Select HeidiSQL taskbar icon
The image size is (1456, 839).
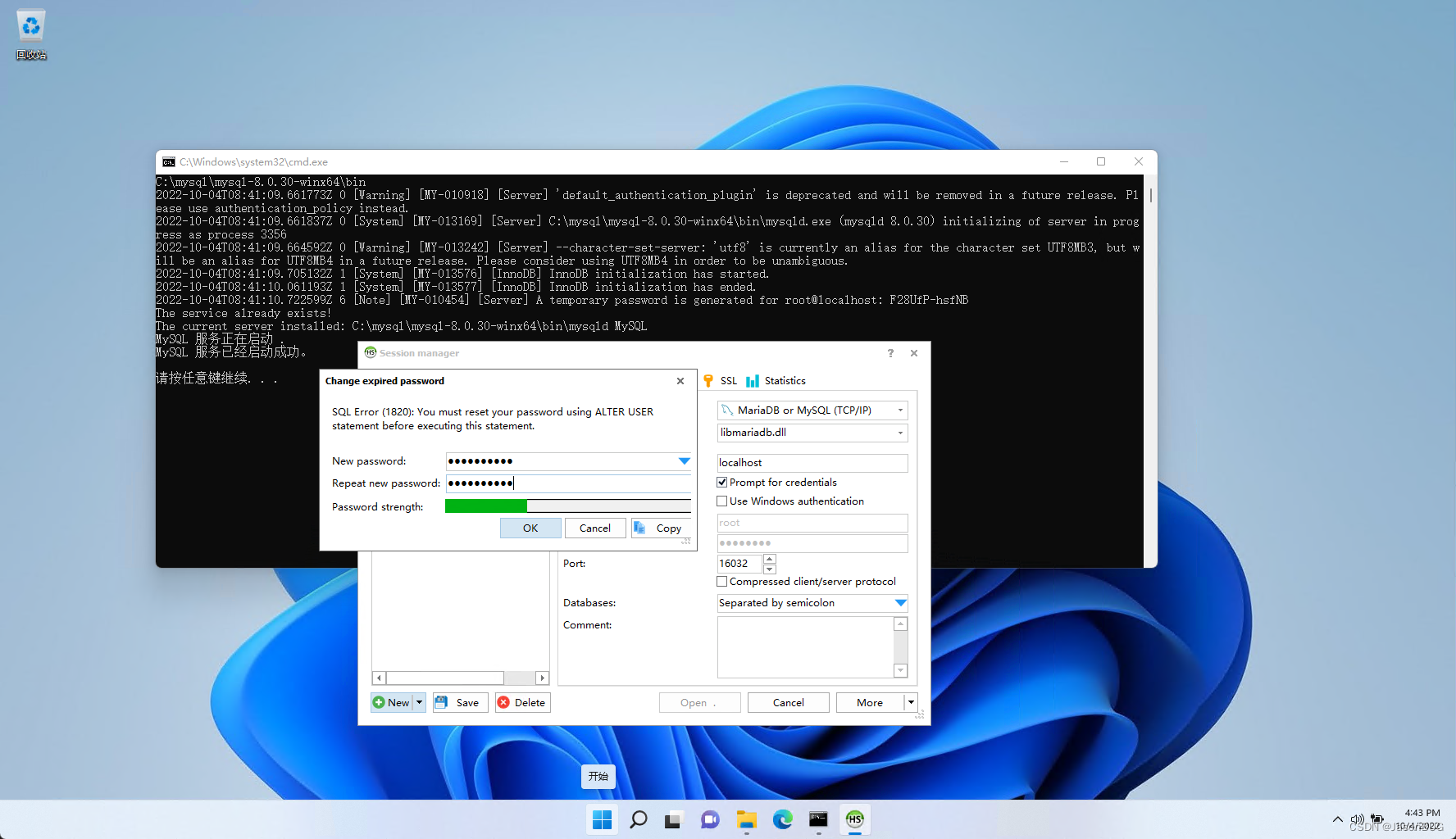[x=854, y=819]
